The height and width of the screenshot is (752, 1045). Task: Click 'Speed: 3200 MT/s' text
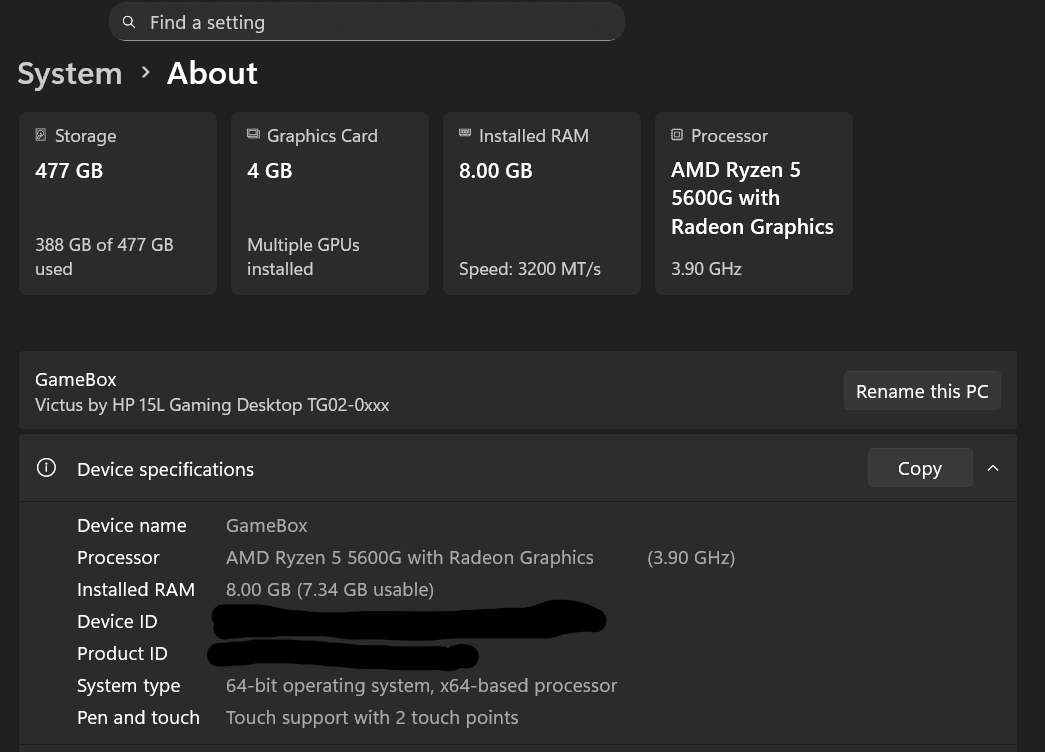tap(530, 269)
